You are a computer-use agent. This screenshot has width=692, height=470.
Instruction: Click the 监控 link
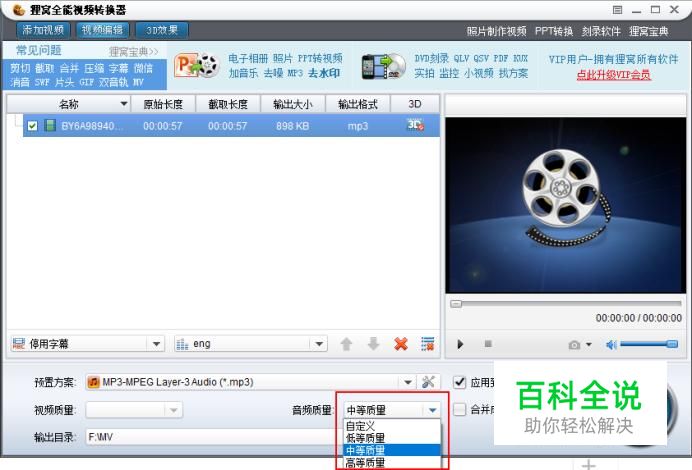[449, 73]
